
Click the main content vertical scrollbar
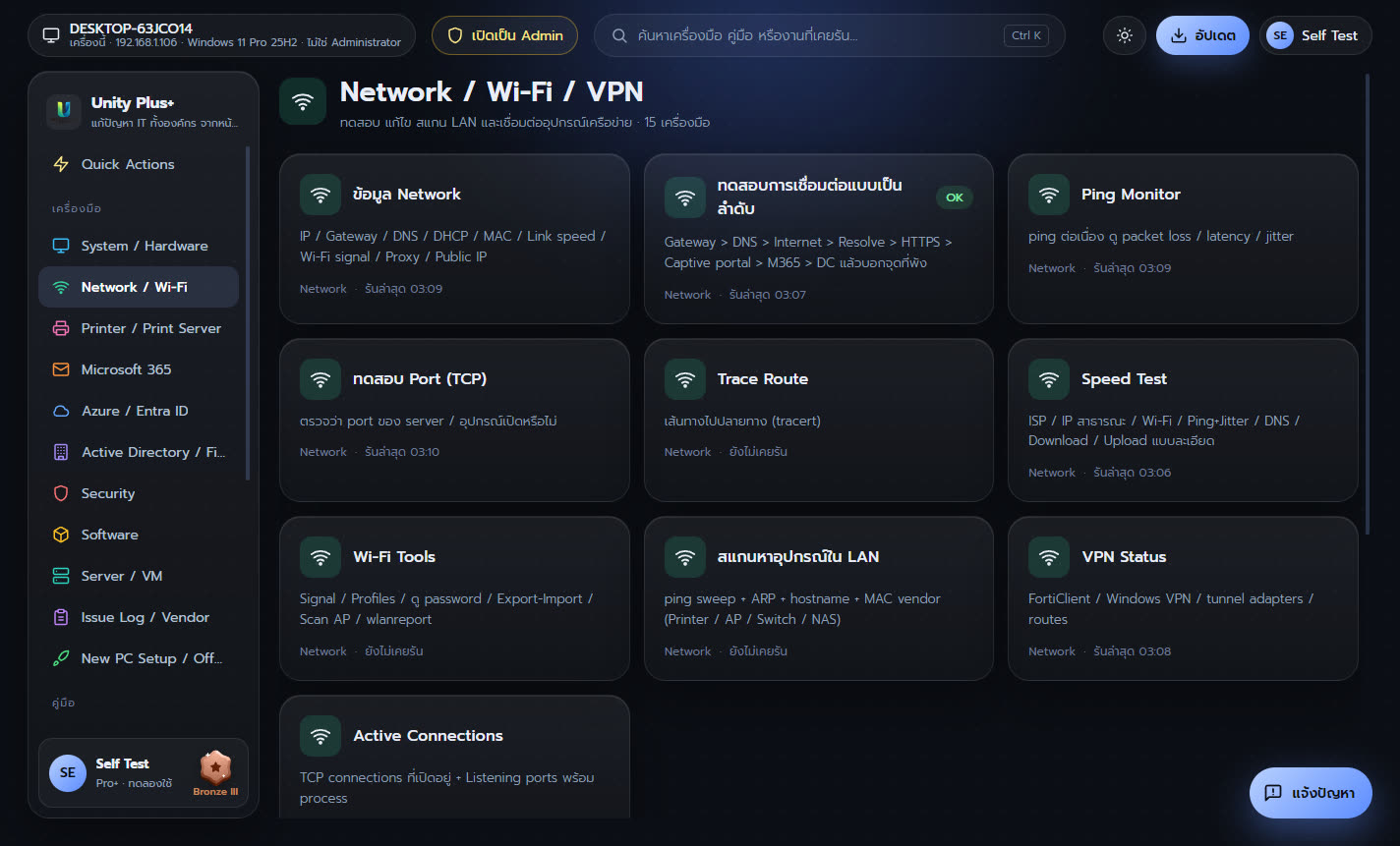pyautogui.click(x=1368, y=305)
